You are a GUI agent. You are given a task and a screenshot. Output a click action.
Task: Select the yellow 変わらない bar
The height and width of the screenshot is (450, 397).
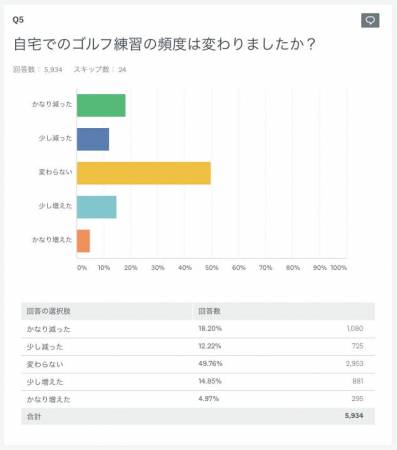click(144, 173)
